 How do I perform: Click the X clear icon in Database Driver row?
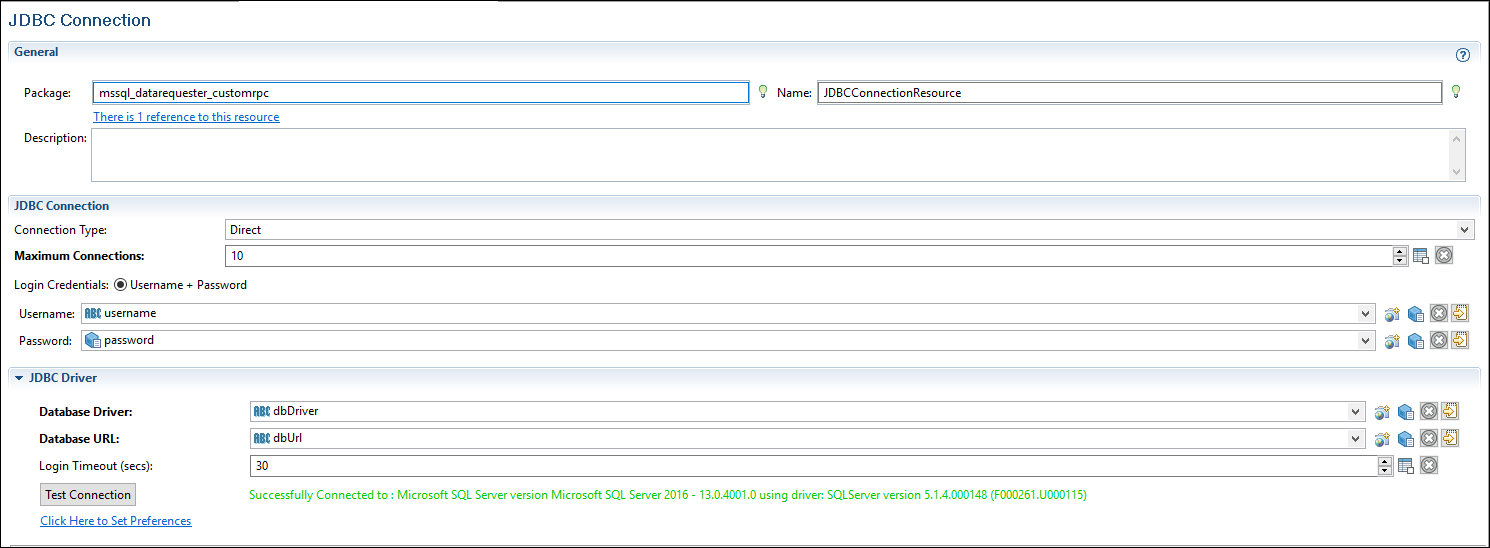tap(1428, 410)
